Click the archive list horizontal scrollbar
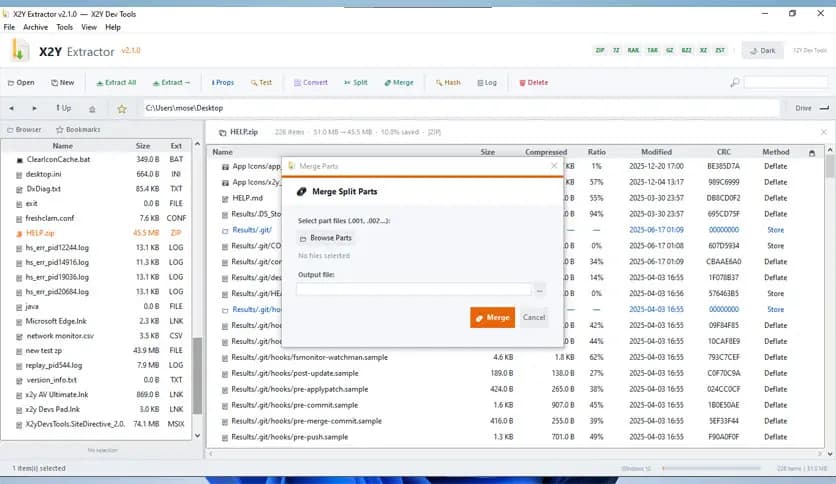Screen dimensions: 836x484 [515, 454]
